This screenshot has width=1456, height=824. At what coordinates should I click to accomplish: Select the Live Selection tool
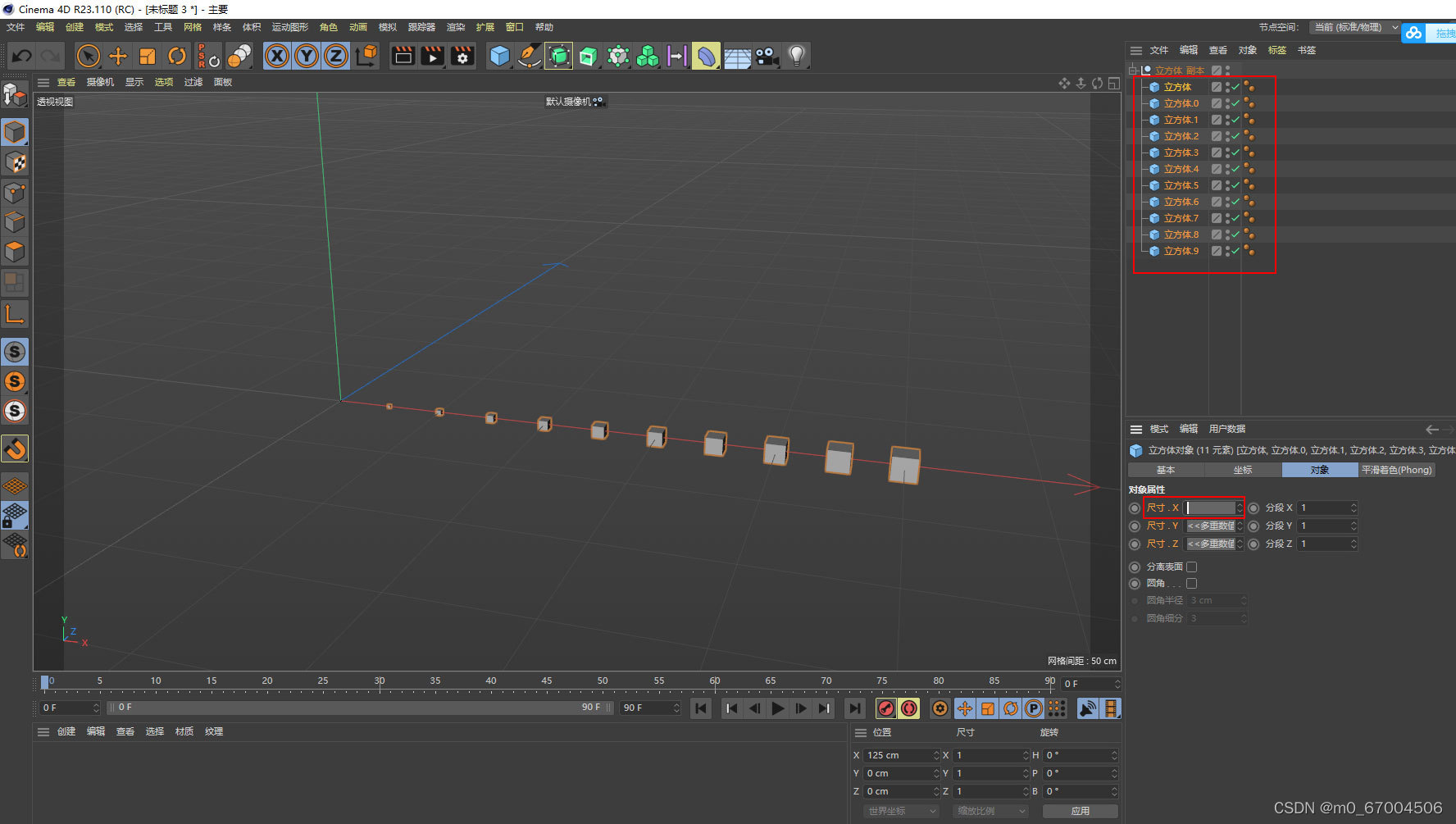pos(88,56)
